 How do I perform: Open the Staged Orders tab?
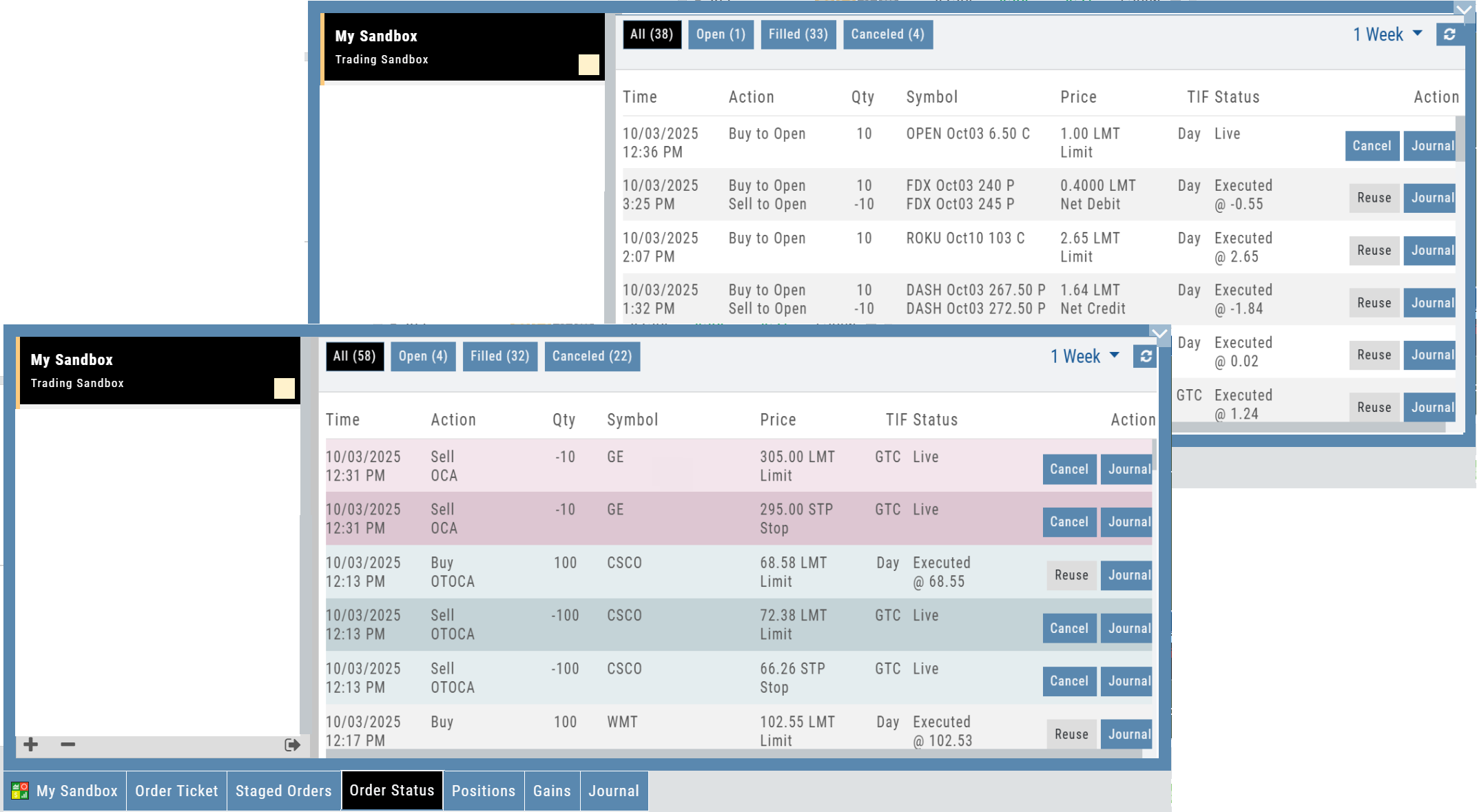pyautogui.click(x=283, y=791)
